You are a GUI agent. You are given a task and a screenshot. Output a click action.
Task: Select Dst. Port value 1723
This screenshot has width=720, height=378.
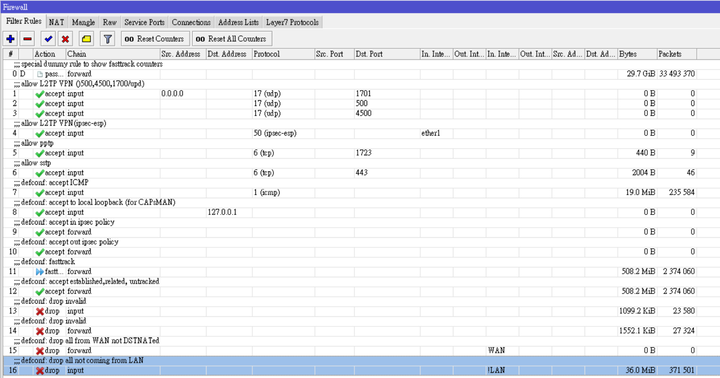tap(363, 153)
